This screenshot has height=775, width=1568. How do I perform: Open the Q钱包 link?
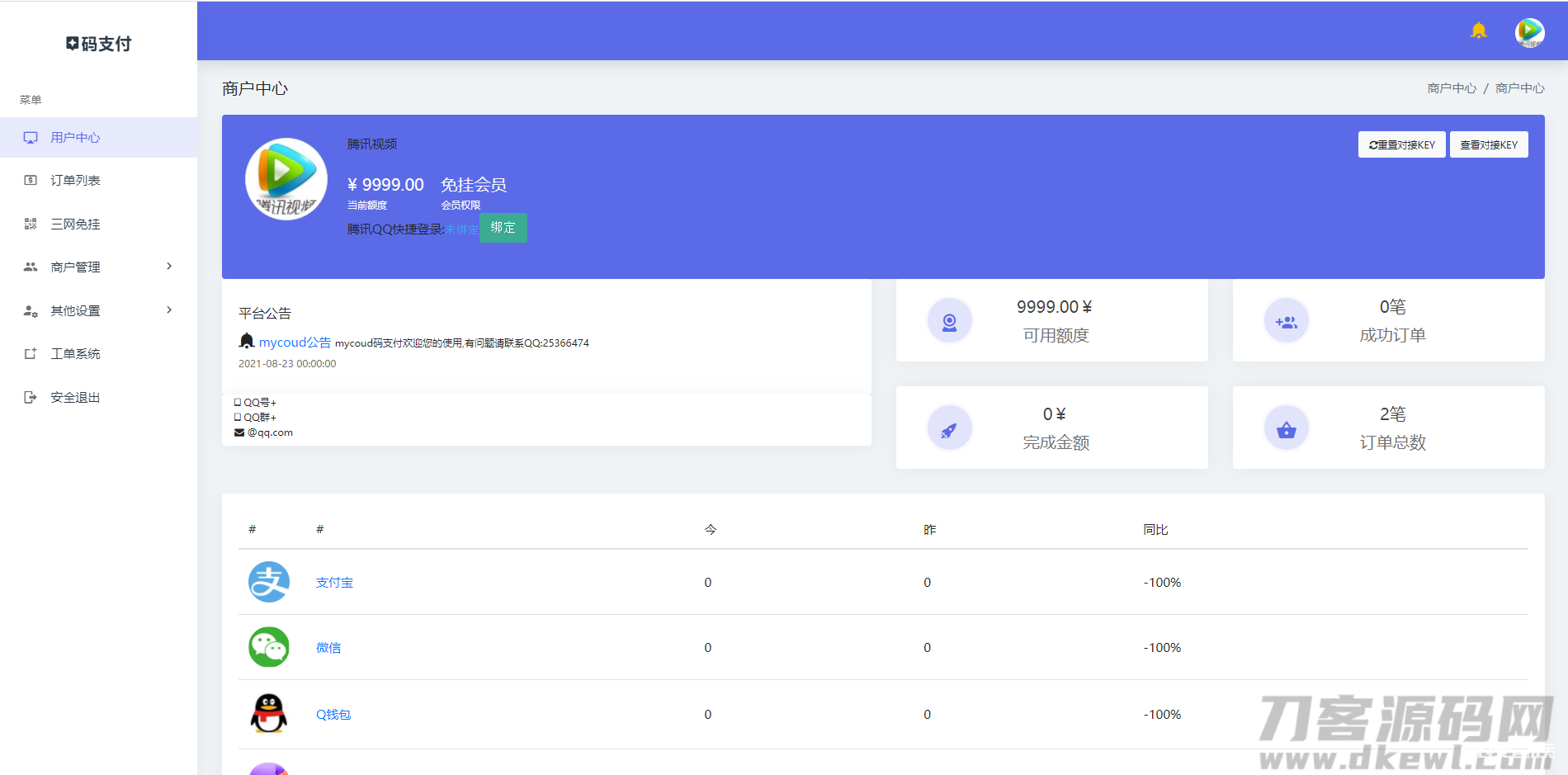tap(333, 715)
